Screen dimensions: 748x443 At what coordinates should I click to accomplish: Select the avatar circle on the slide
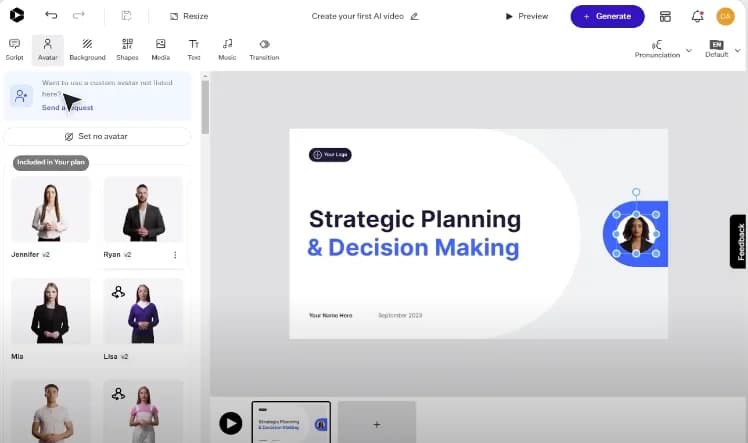(x=636, y=234)
